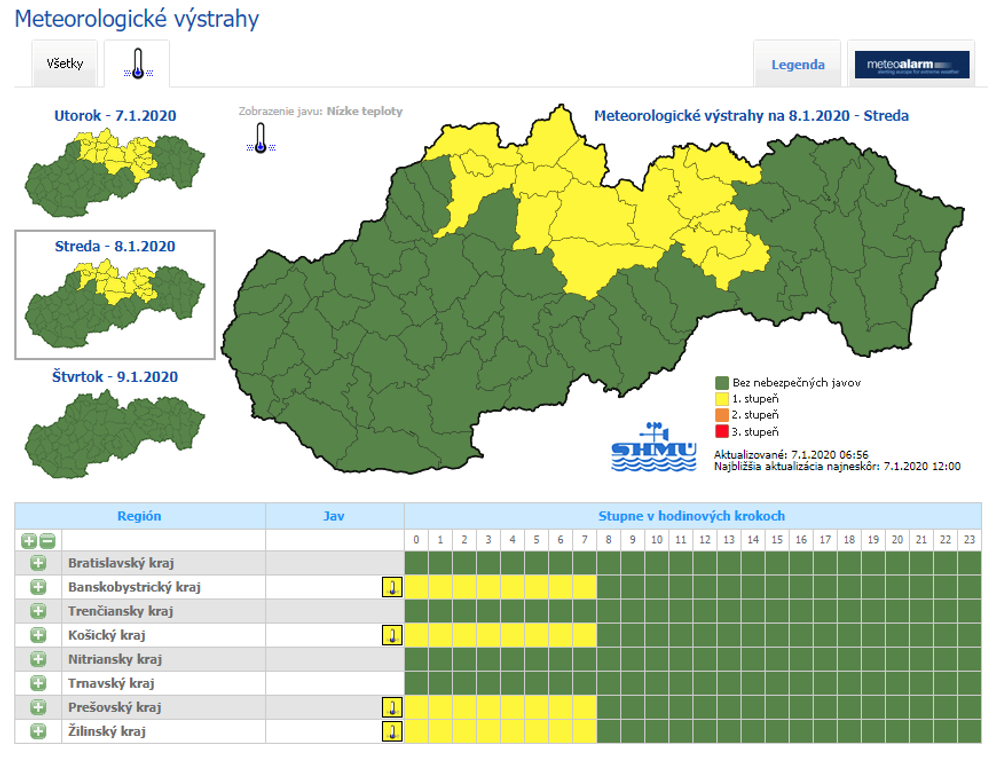Expand the Bratislavský kraj row
The width and height of the screenshot is (1000, 774).
[38, 563]
